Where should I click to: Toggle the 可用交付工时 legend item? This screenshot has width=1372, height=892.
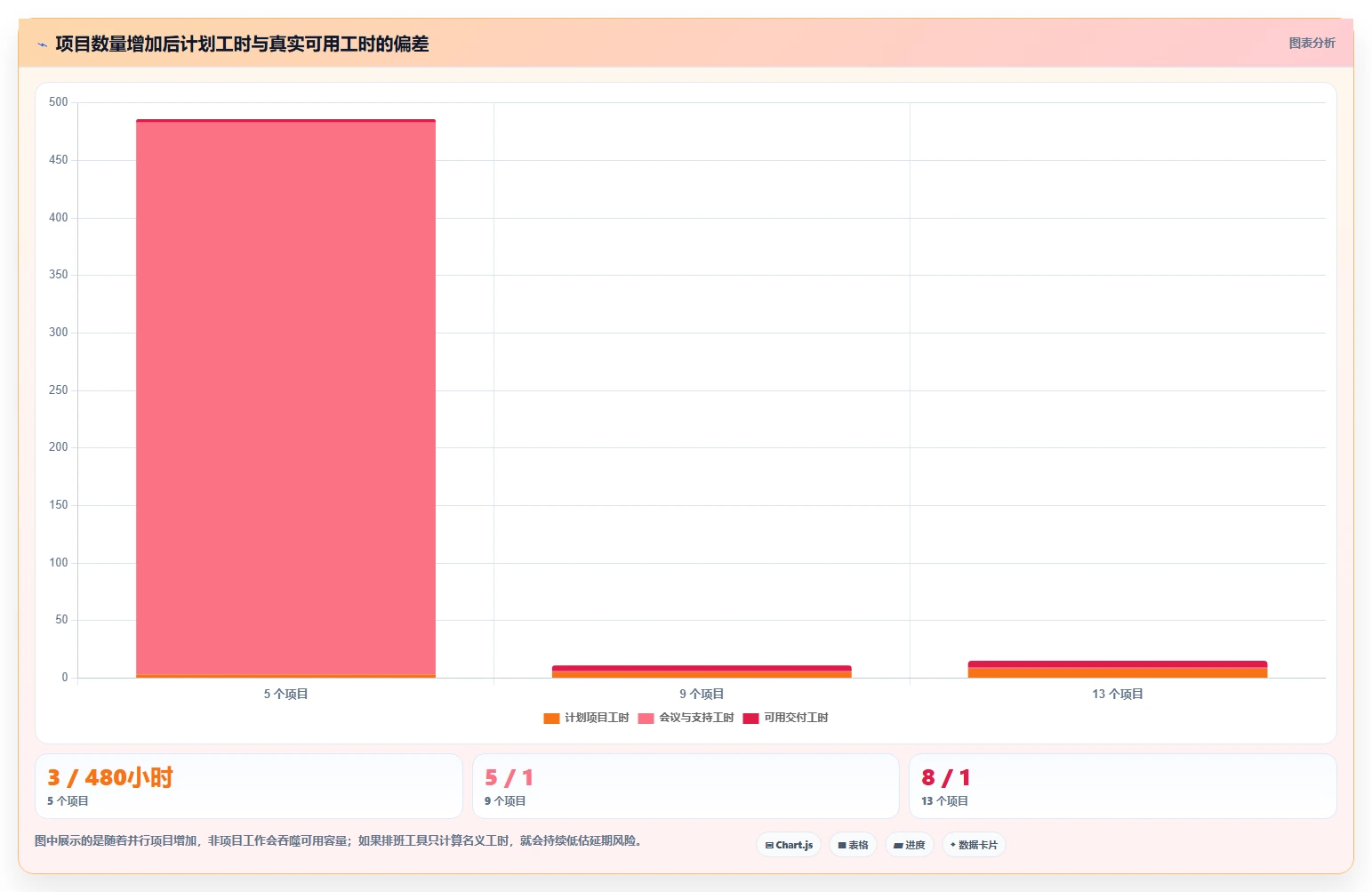[x=785, y=718]
